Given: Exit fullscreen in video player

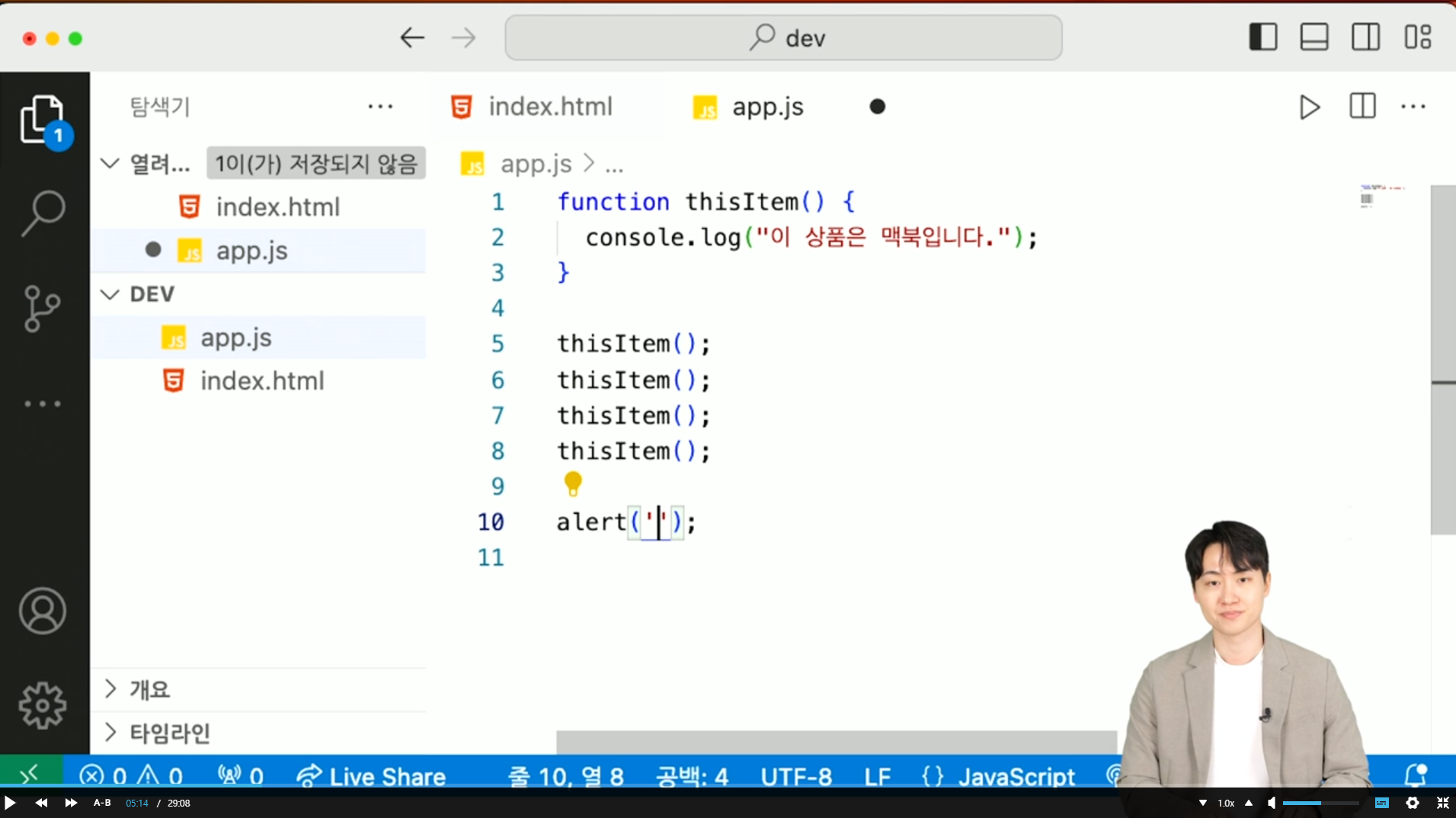Looking at the screenshot, I should click(x=1442, y=803).
